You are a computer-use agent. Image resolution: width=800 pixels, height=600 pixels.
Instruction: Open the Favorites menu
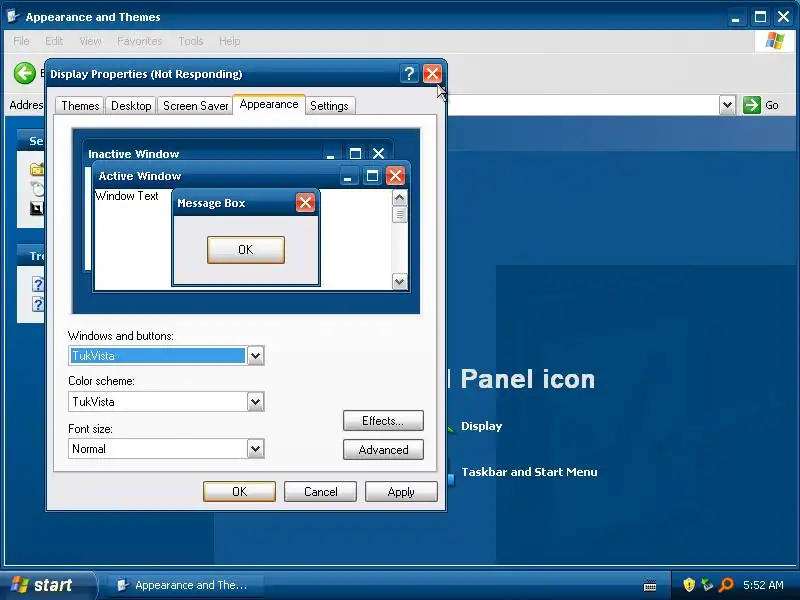pos(139,41)
